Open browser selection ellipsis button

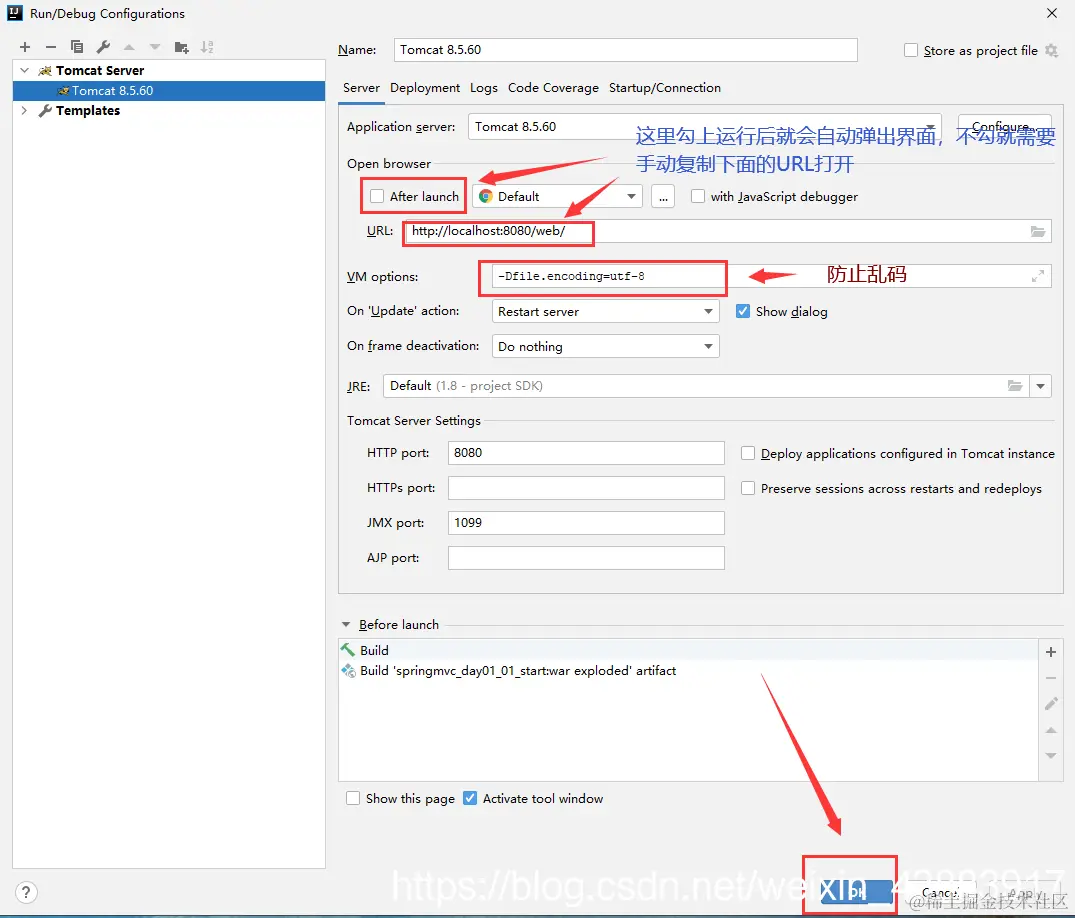point(663,197)
